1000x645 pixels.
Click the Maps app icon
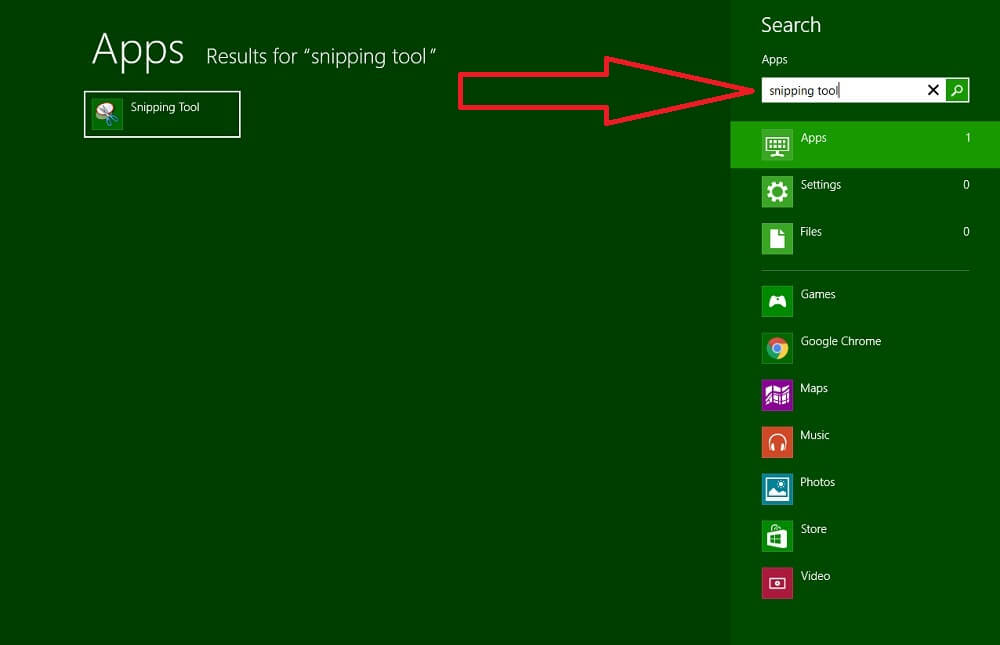(777, 395)
